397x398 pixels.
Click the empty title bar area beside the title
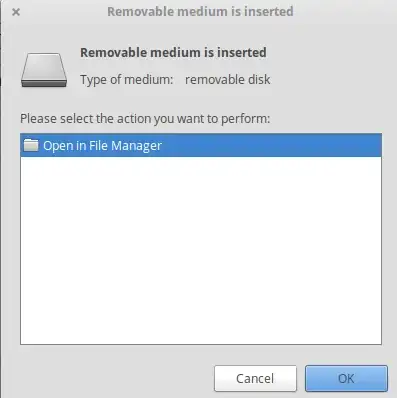343,12
